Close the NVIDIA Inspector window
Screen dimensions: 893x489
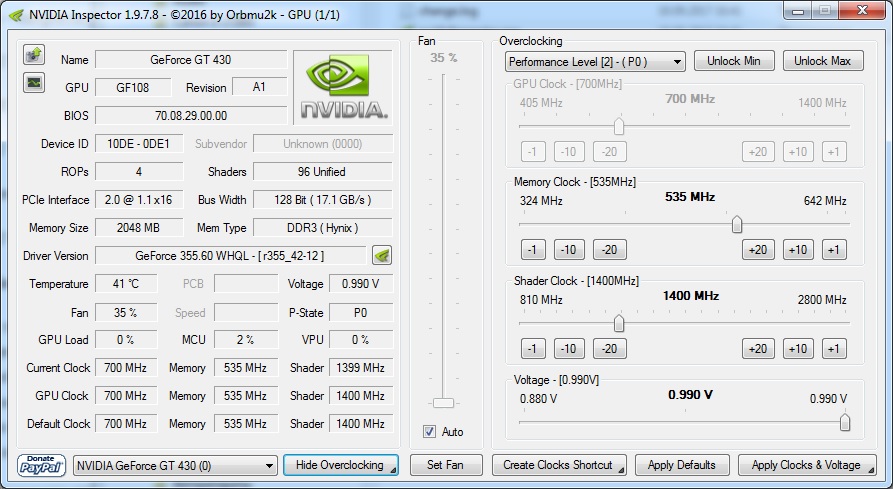coord(862,11)
